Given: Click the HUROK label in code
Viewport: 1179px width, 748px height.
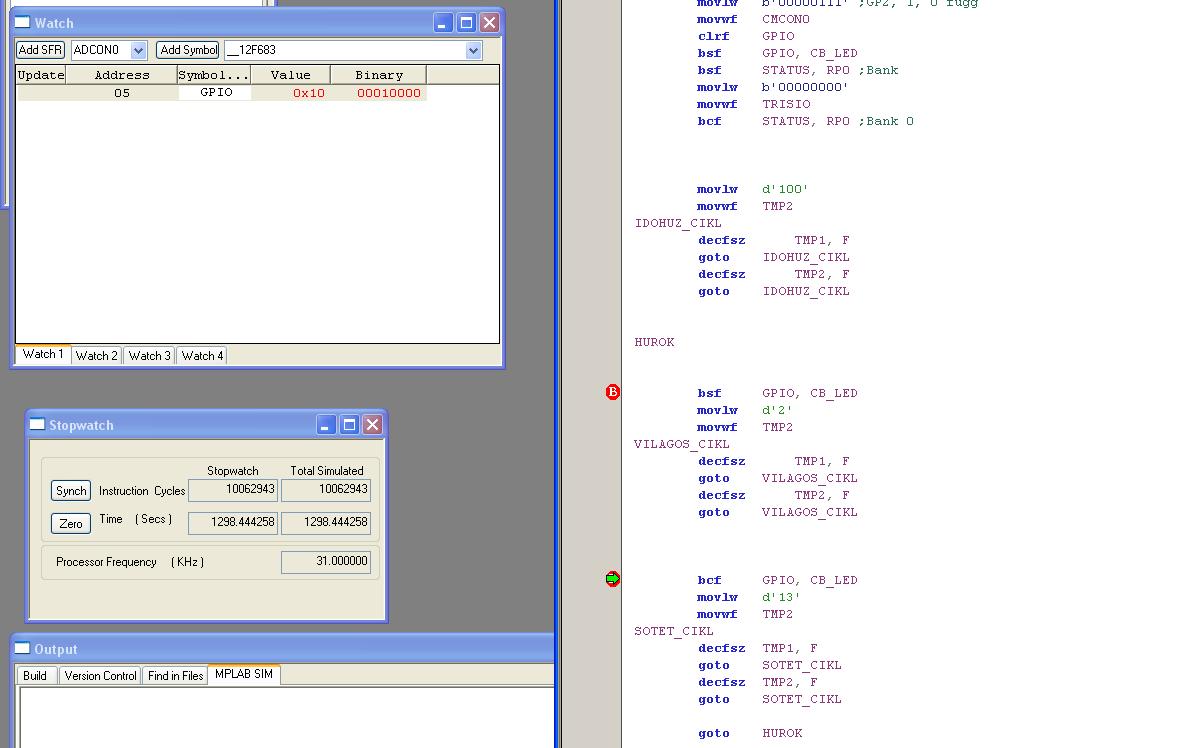Looking at the screenshot, I should click(x=654, y=342).
